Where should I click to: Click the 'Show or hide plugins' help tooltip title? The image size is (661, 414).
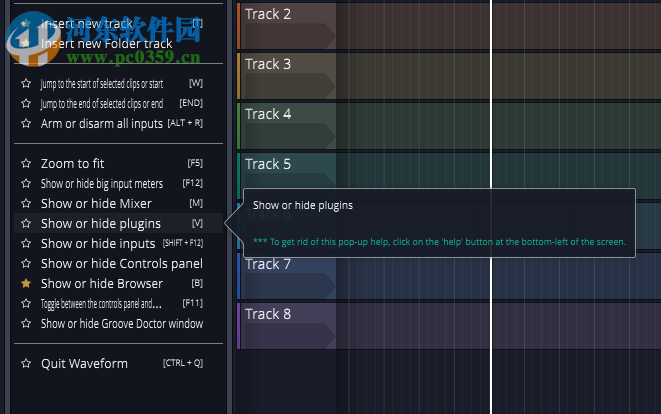click(x=303, y=205)
